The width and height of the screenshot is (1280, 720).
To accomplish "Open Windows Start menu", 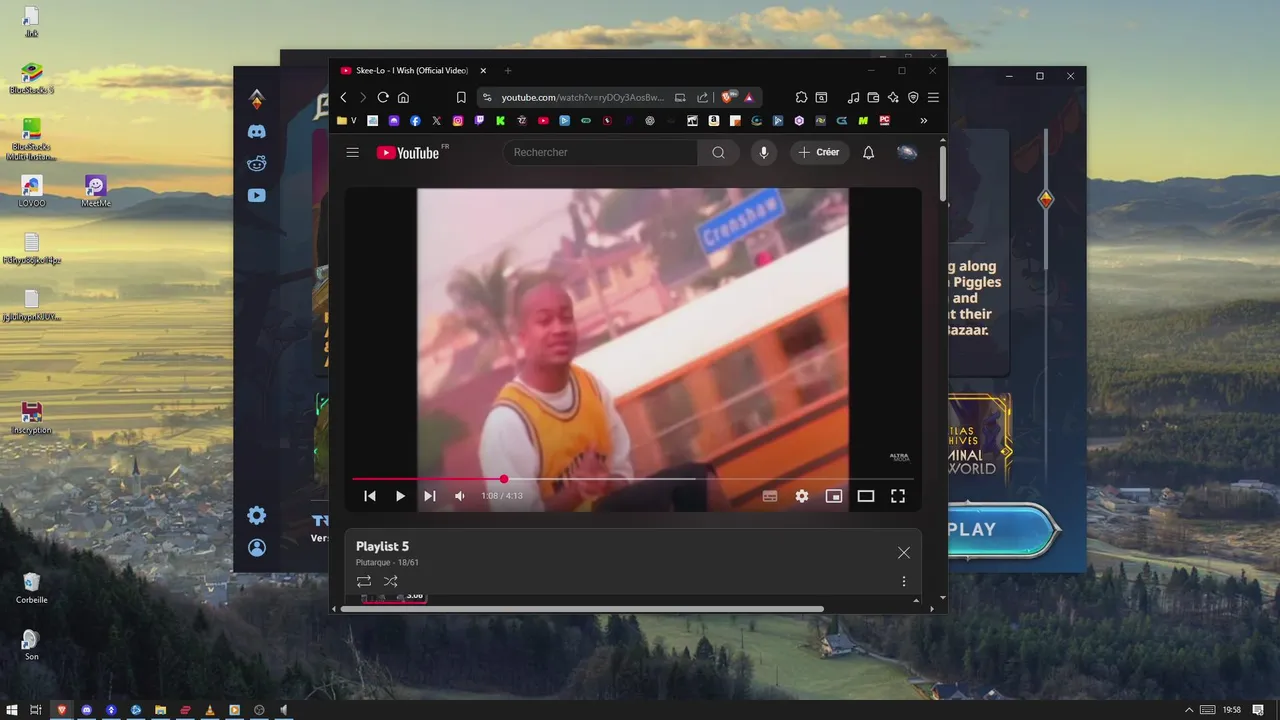I will (x=12, y=710).
